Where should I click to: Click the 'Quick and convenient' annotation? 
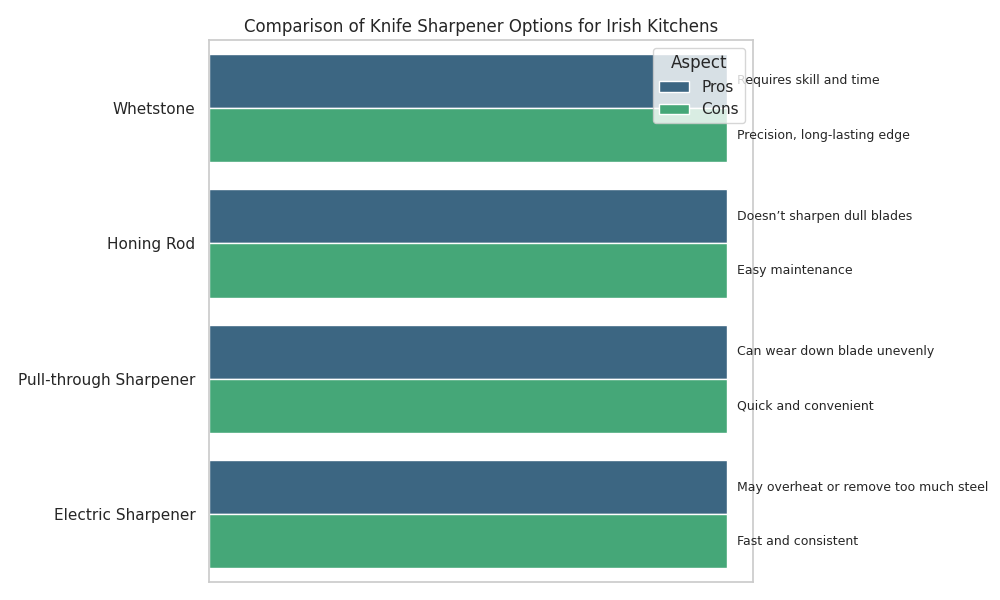click(x=805, y=406)
